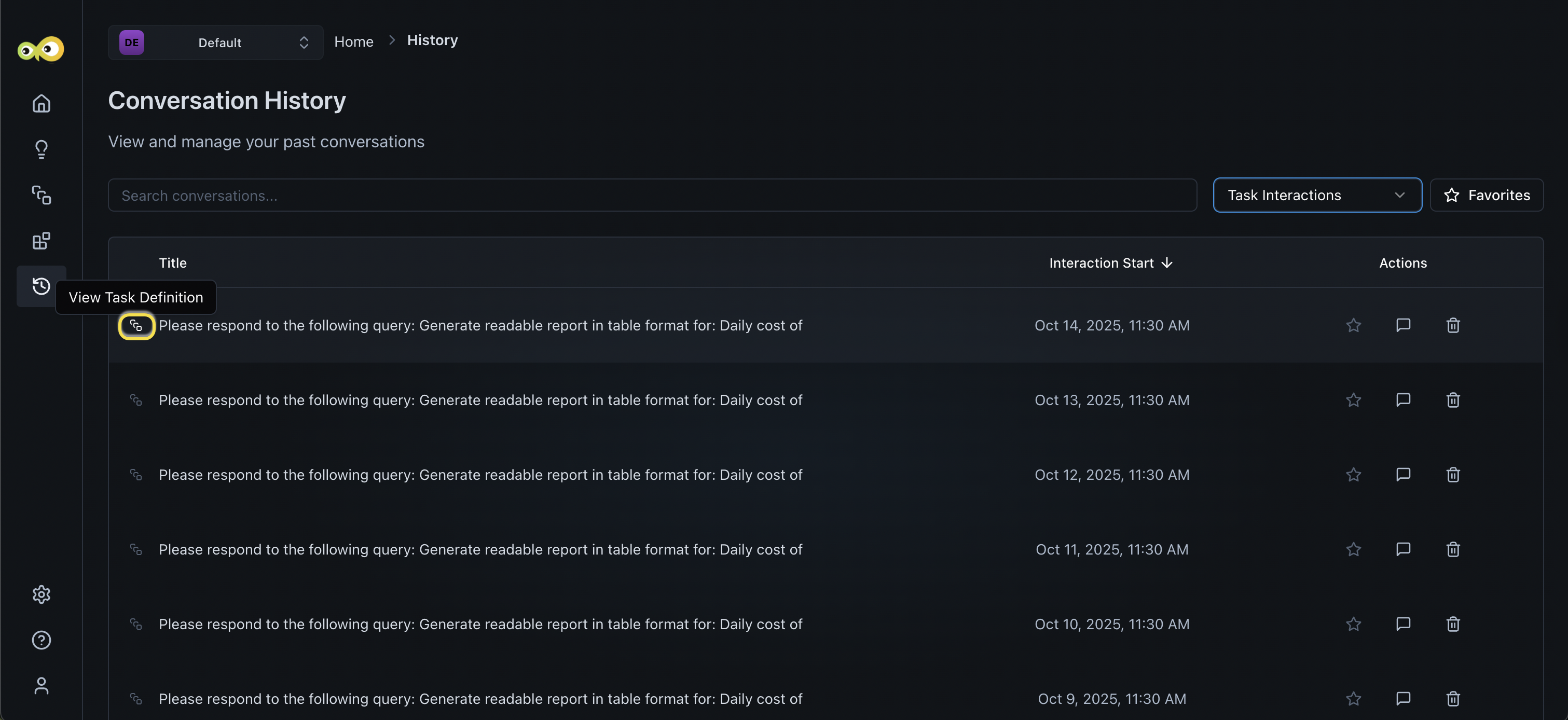Open the Tasks workflow sidebar icon
Image resolution: width=1568 pixels, height=720 pixels.
42,195
